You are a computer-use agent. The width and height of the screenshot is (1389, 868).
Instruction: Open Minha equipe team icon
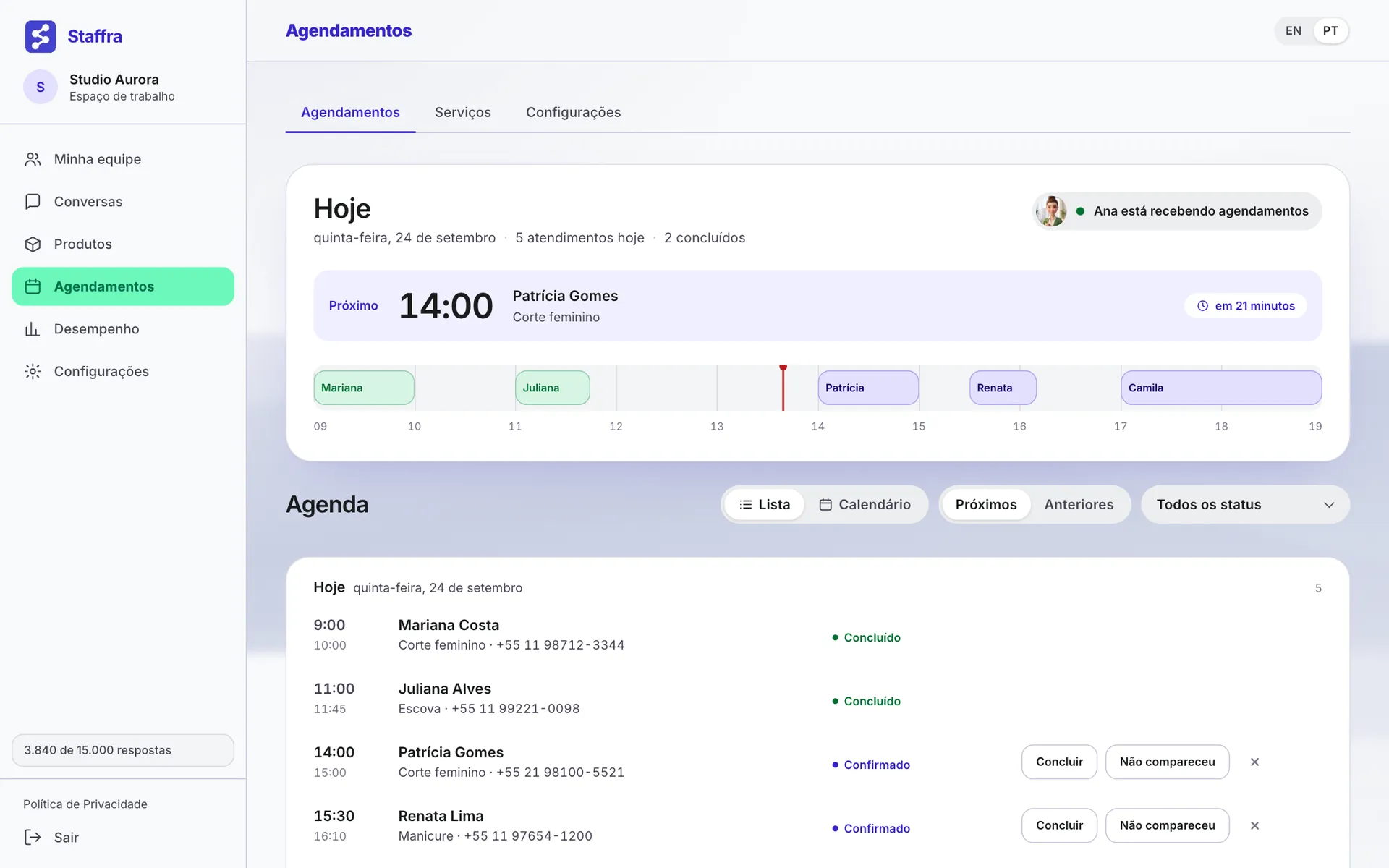click(33, 159)
